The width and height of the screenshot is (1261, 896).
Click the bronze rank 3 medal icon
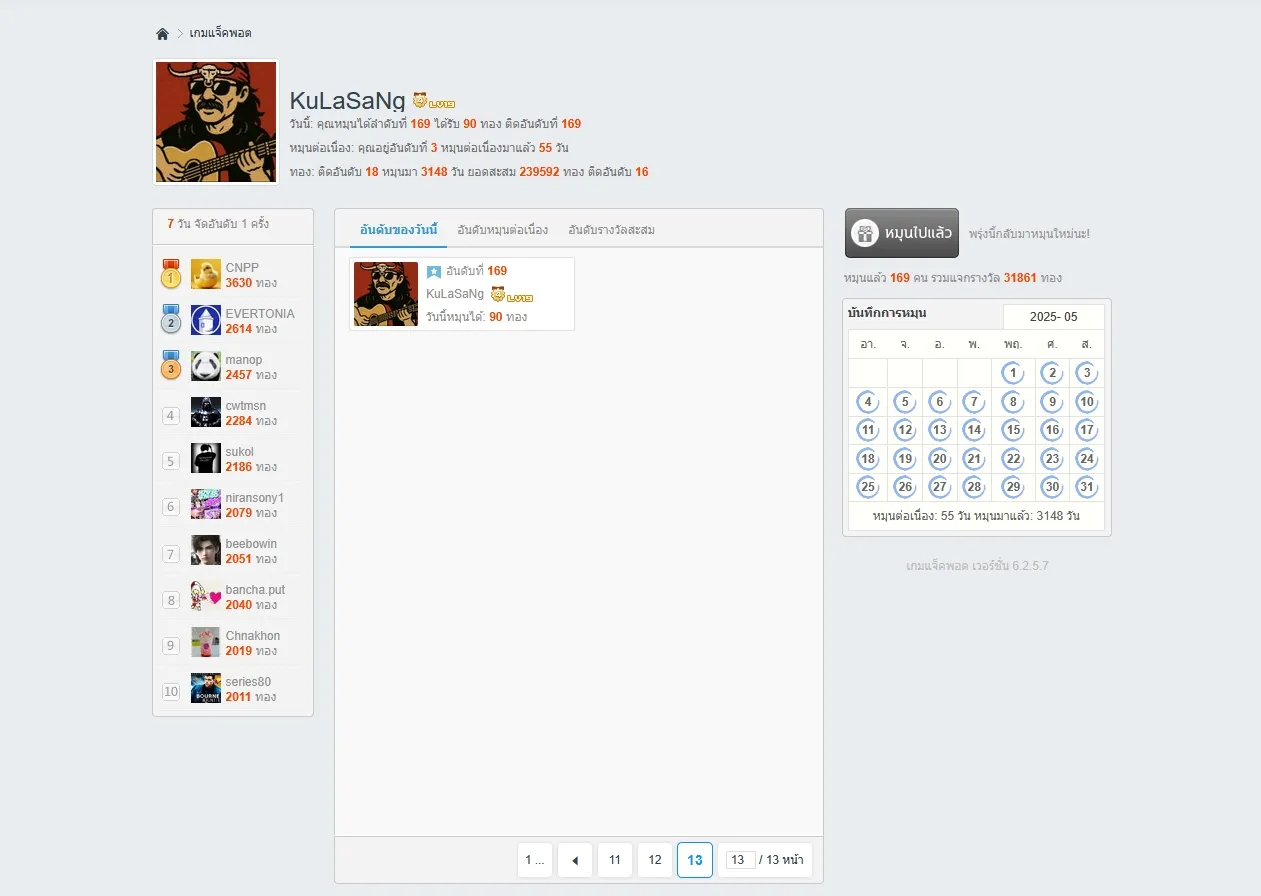point(171,366)
